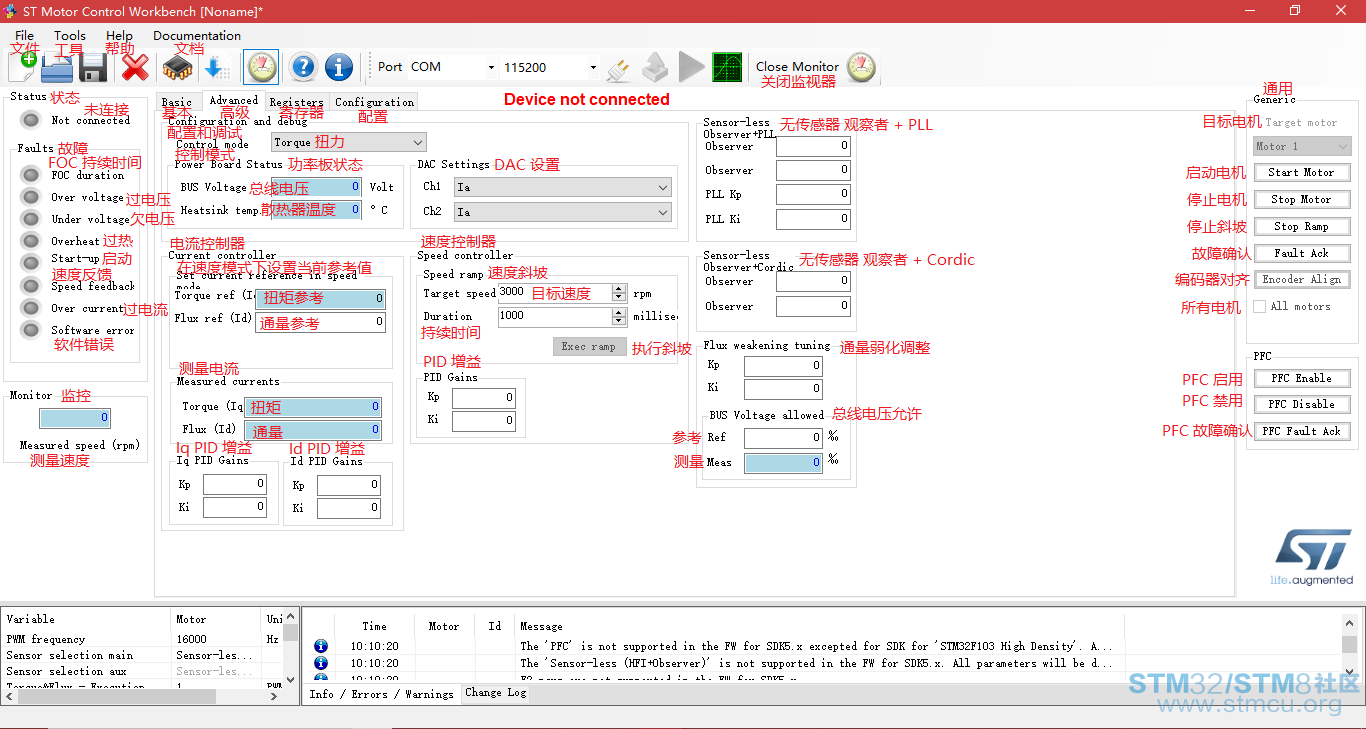Click the red X toolbar icon
Screen dimensions: 1366x729
(x=135, y=67)
